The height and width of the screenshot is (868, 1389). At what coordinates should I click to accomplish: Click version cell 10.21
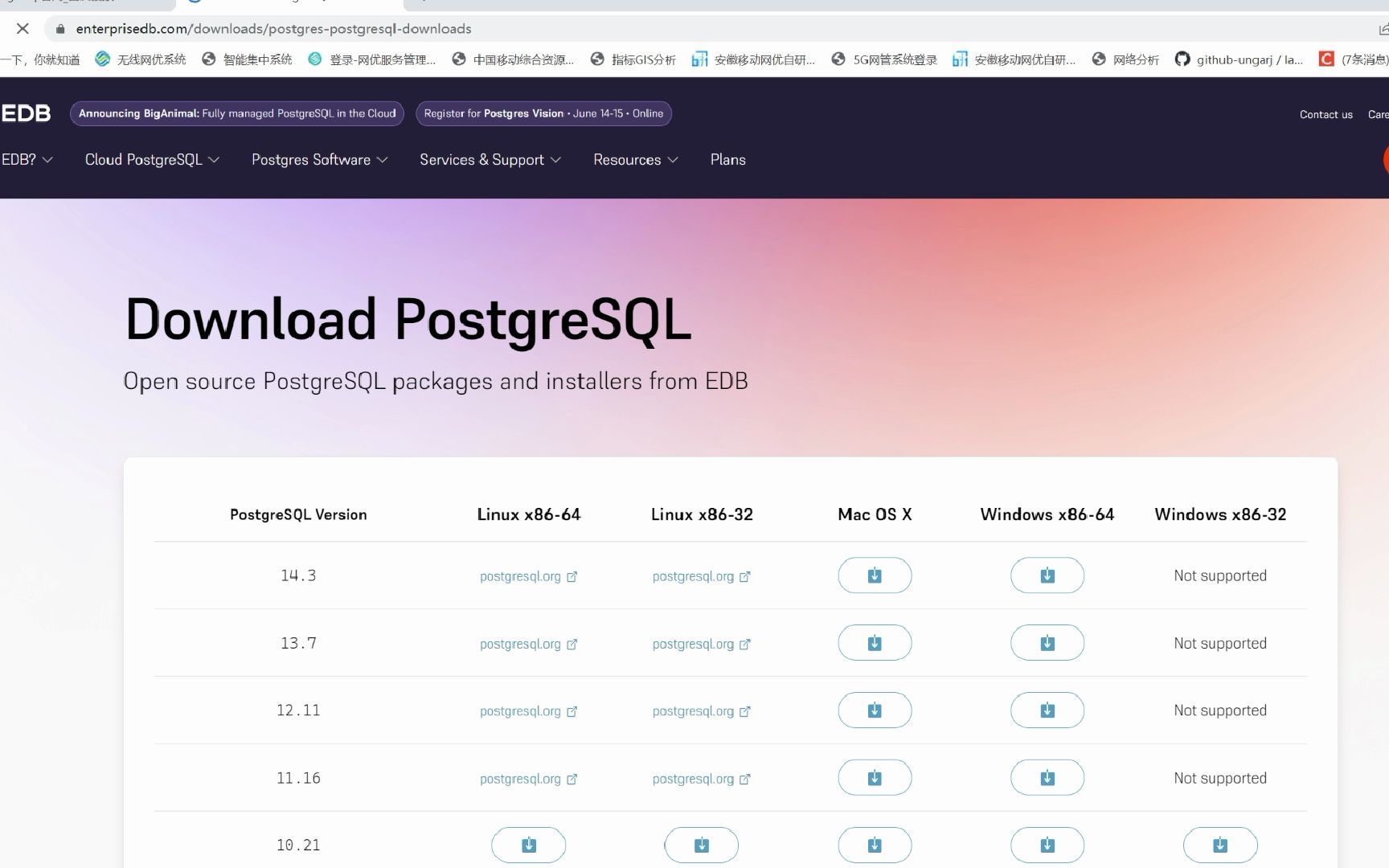298,845
